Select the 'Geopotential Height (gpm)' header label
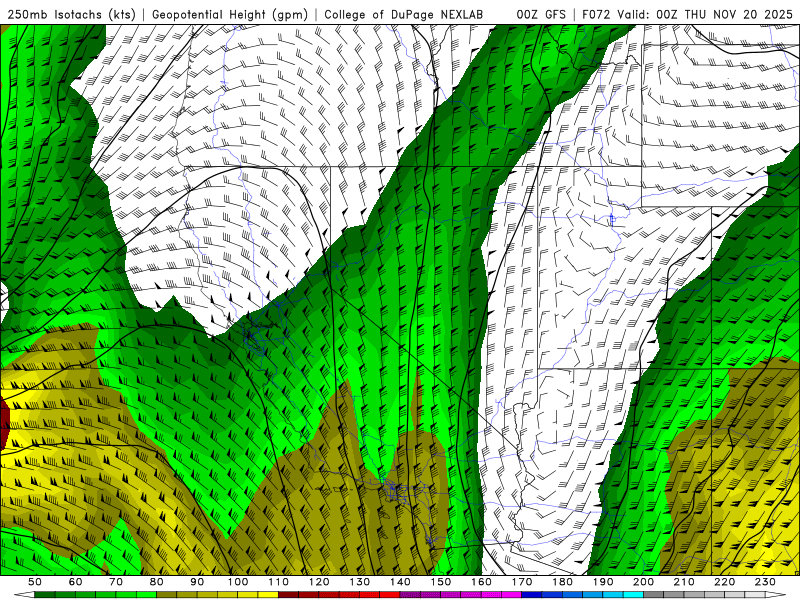The image size is (800, 600). [x=230, y=14]
